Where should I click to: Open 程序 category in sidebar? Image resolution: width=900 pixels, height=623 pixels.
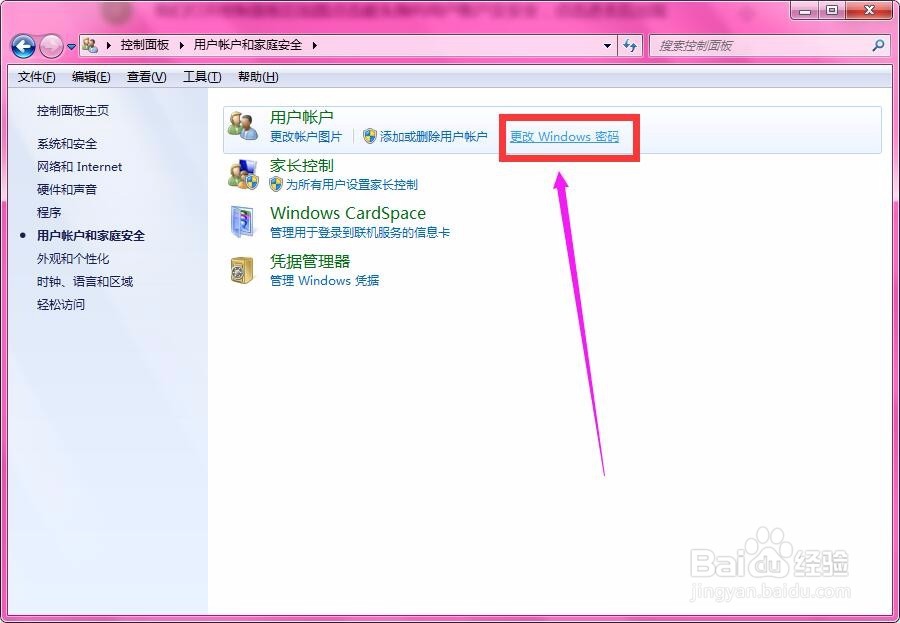[x=49, y=212]
